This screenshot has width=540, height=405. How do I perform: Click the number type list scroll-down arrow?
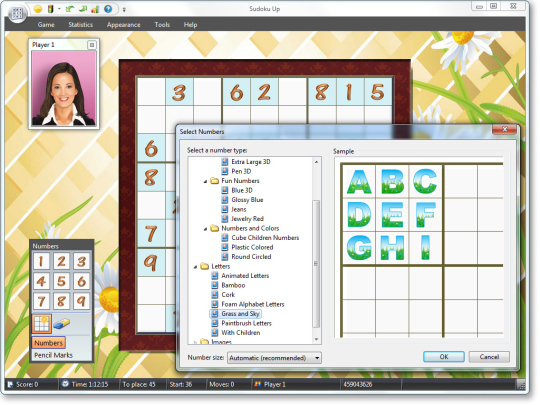tap(316, 340)
